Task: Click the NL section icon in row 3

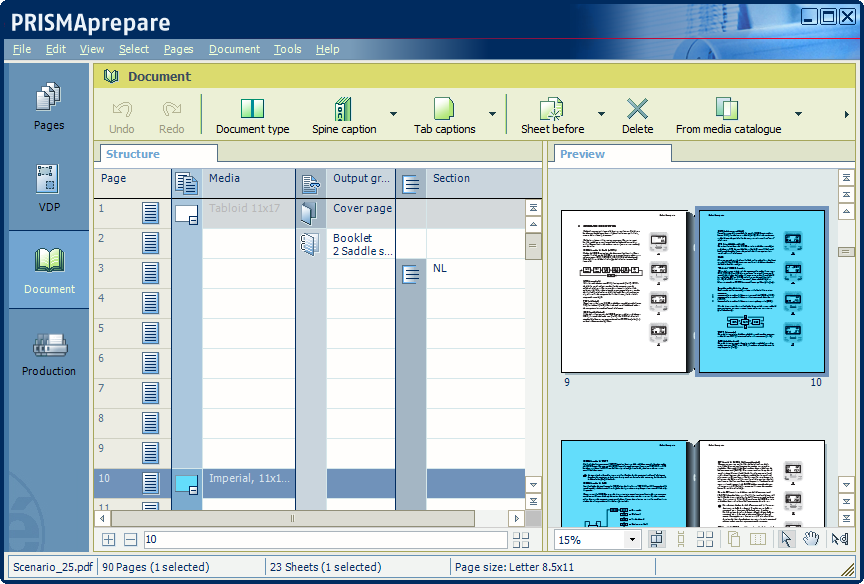Action: coord(411,274)
